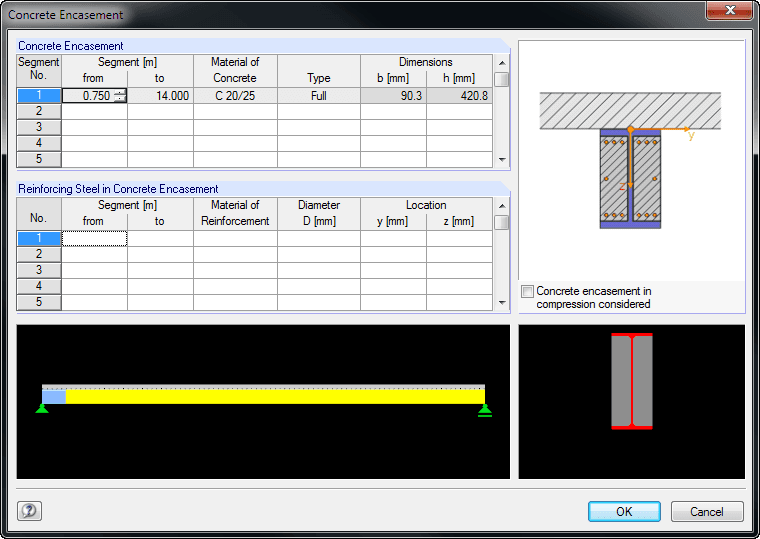Select Concrete Encasement row header 2
The image size is (760, 539).
[x=39, y=111]
